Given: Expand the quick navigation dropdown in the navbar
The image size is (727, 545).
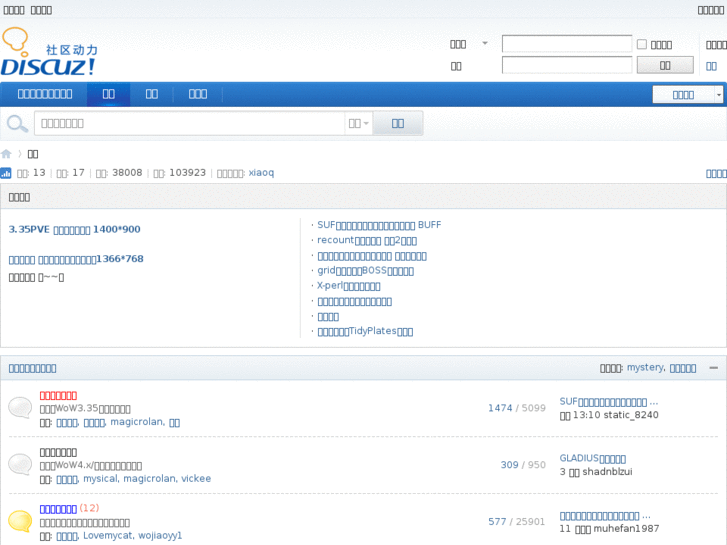Looking at the screenshot, I should pyautogui.click(x=718, y=95).
